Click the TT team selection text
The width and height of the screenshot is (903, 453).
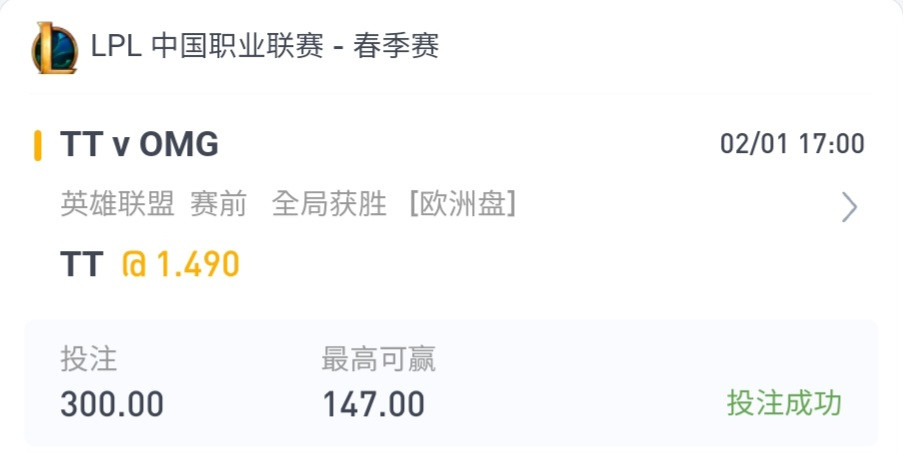[82, 264]
